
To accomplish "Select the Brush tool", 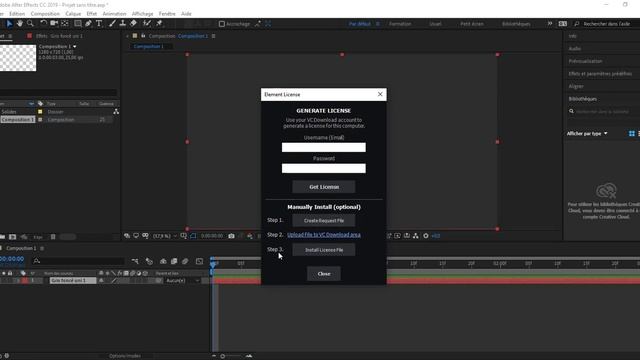I will [x=112, y=24].
